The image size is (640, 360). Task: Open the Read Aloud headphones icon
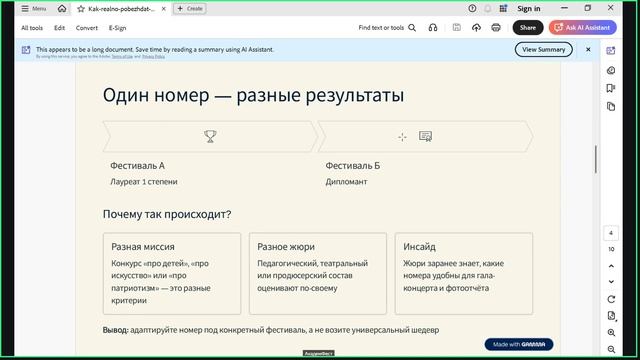pyautogui.click(x=433, y=28)
